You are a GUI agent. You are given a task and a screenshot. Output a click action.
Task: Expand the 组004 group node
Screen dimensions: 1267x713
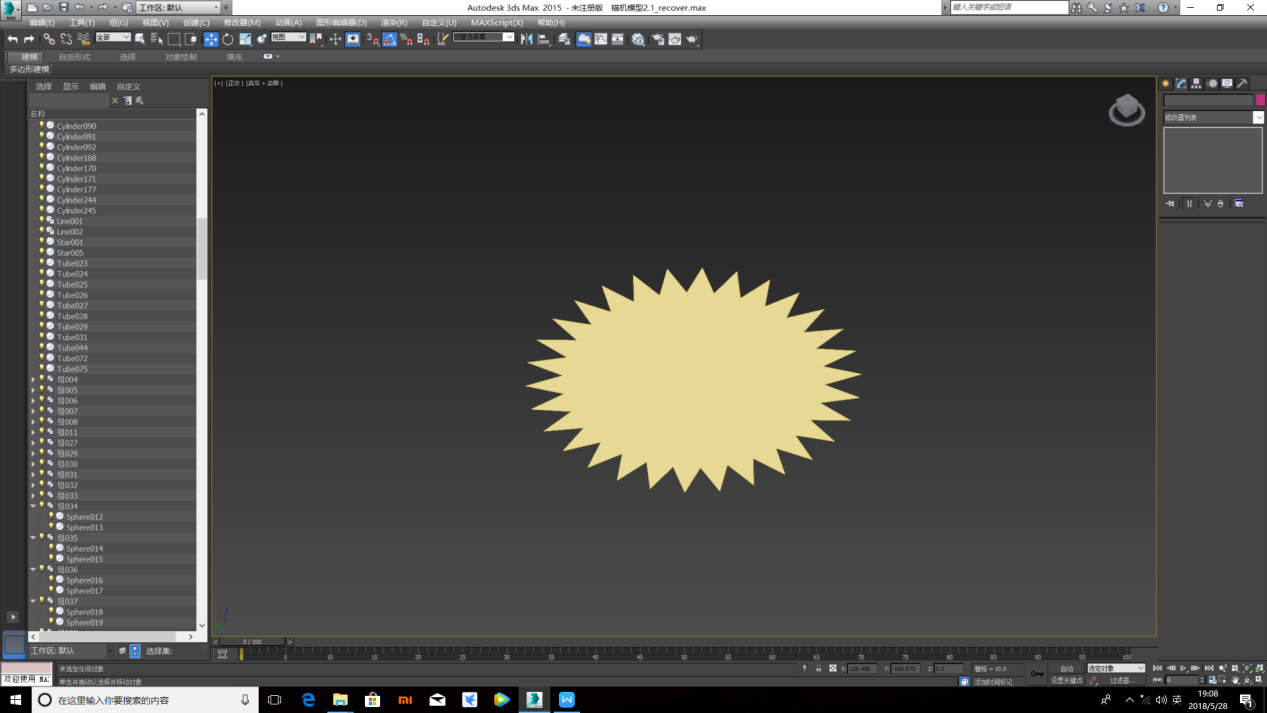point(33,380)
